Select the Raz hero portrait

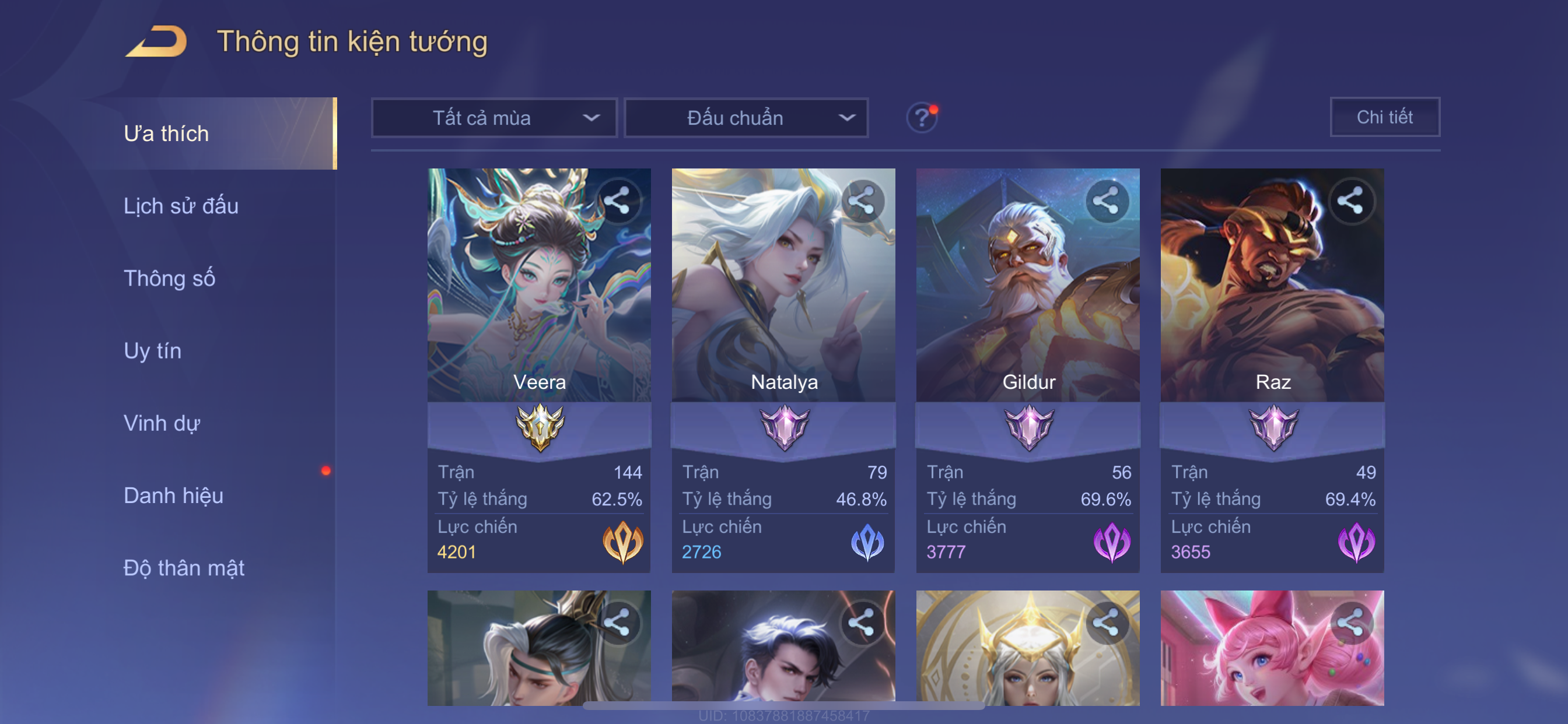(x=1272, y=284)
